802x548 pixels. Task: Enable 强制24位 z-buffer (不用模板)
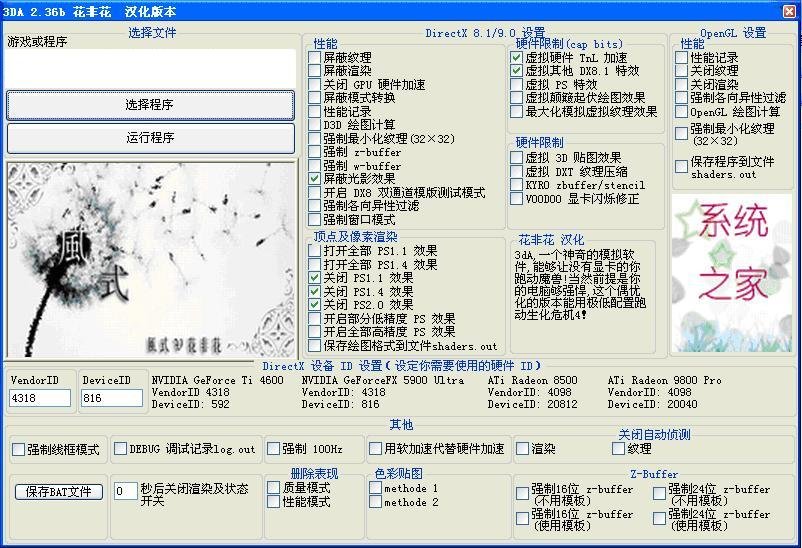coord(659,494)
